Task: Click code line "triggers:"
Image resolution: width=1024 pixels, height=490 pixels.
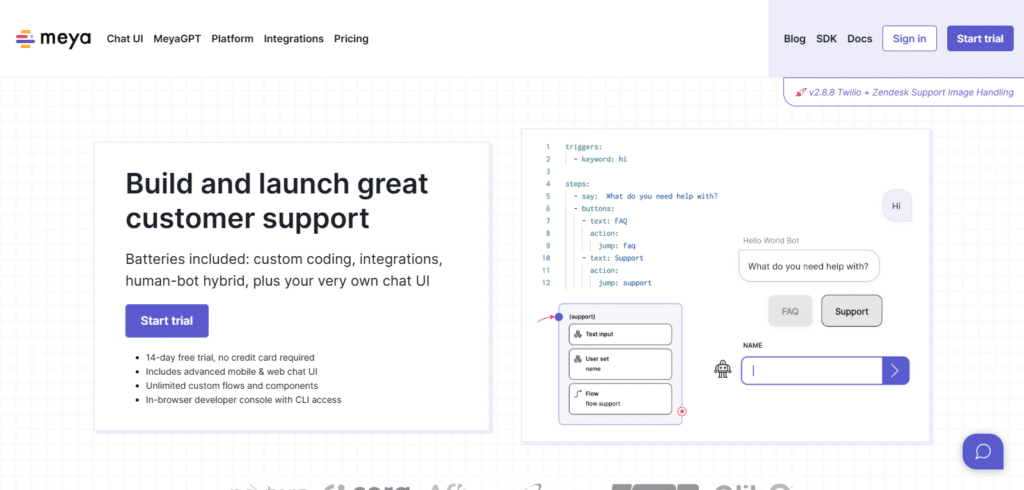Action: click(583, 146)
